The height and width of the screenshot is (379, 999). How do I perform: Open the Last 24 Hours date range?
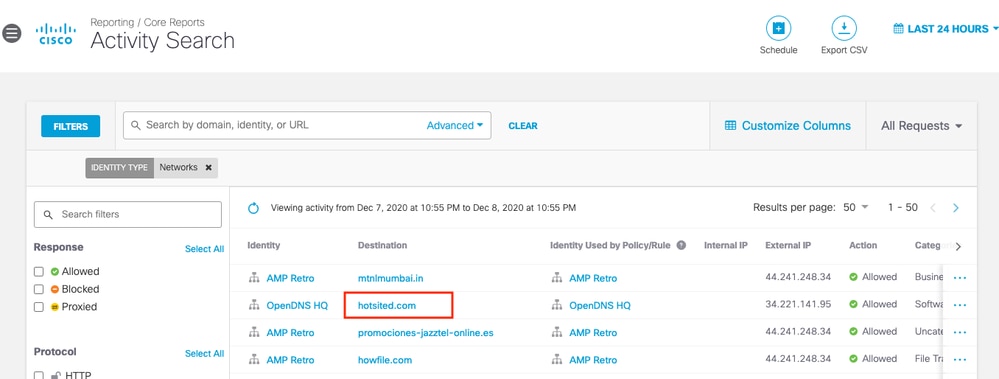tap(945, 29)
